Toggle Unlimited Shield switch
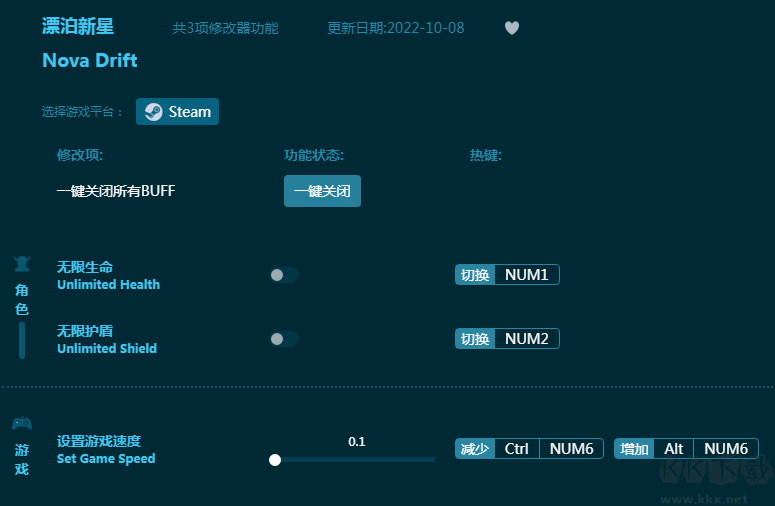775x506 pixels. point(284,339)
